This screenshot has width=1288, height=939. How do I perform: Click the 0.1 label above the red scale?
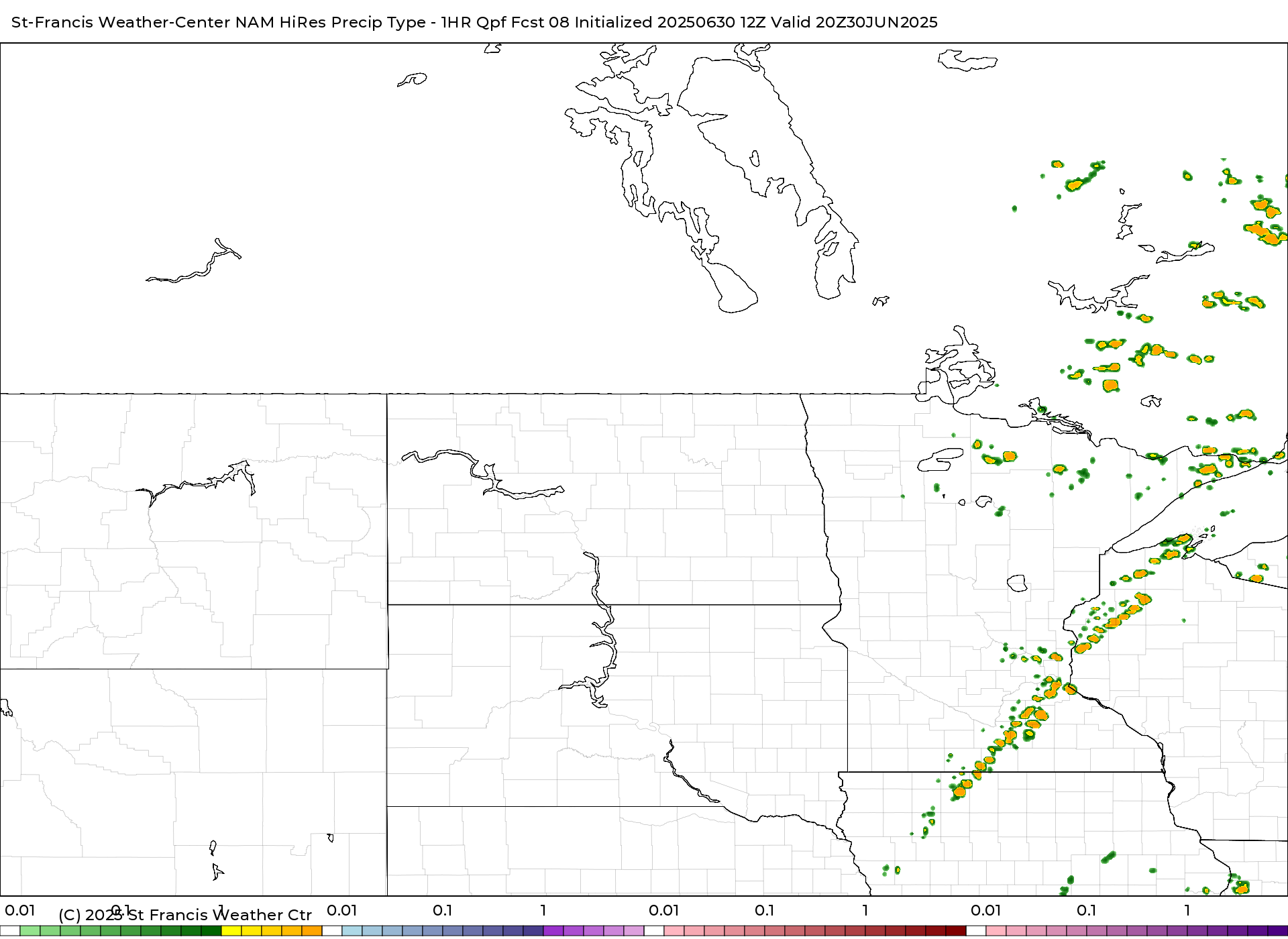click(x=765, y=910)
